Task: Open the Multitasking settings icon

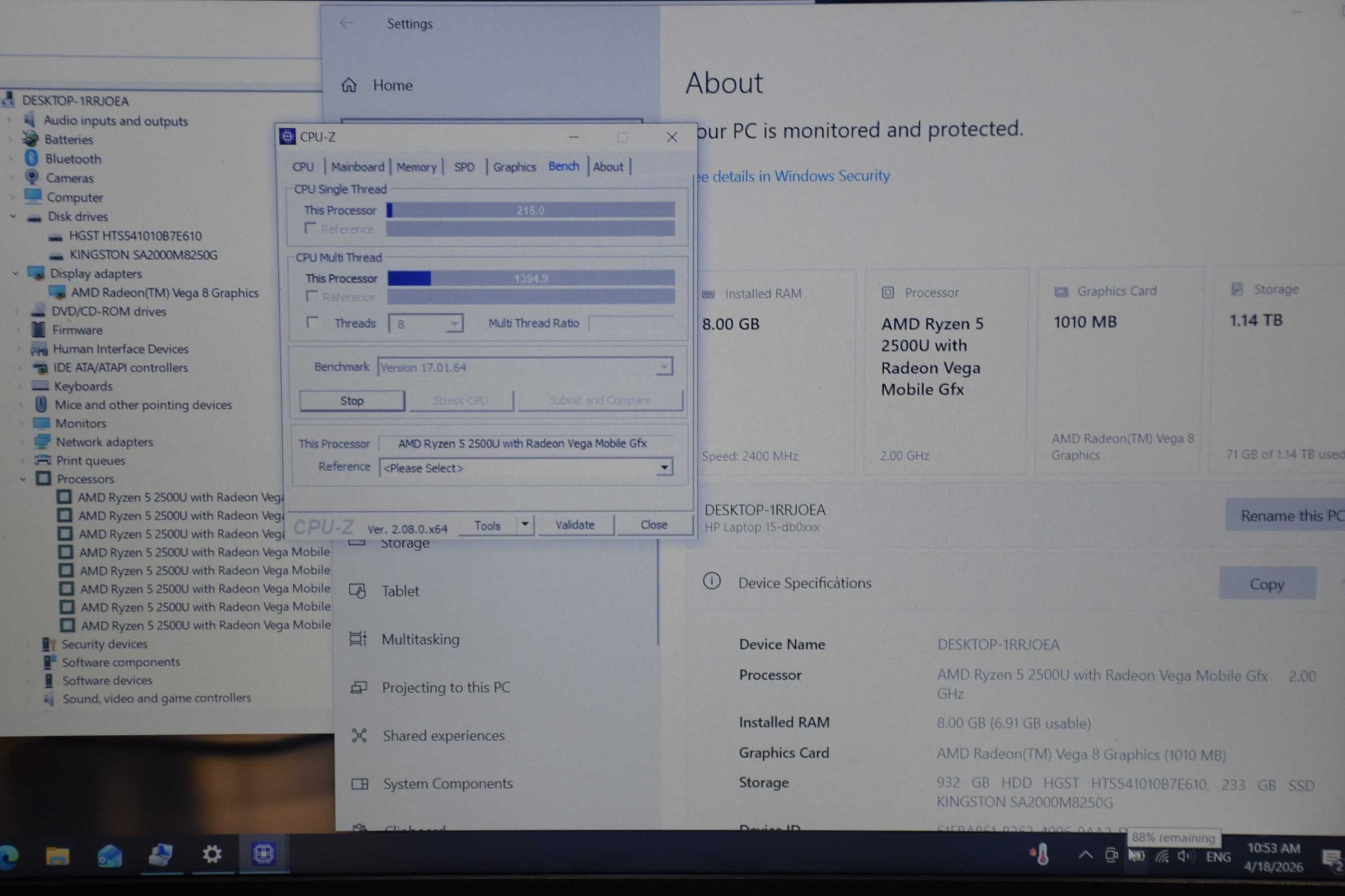Action: pyautogui.click(x=358, y=639)
